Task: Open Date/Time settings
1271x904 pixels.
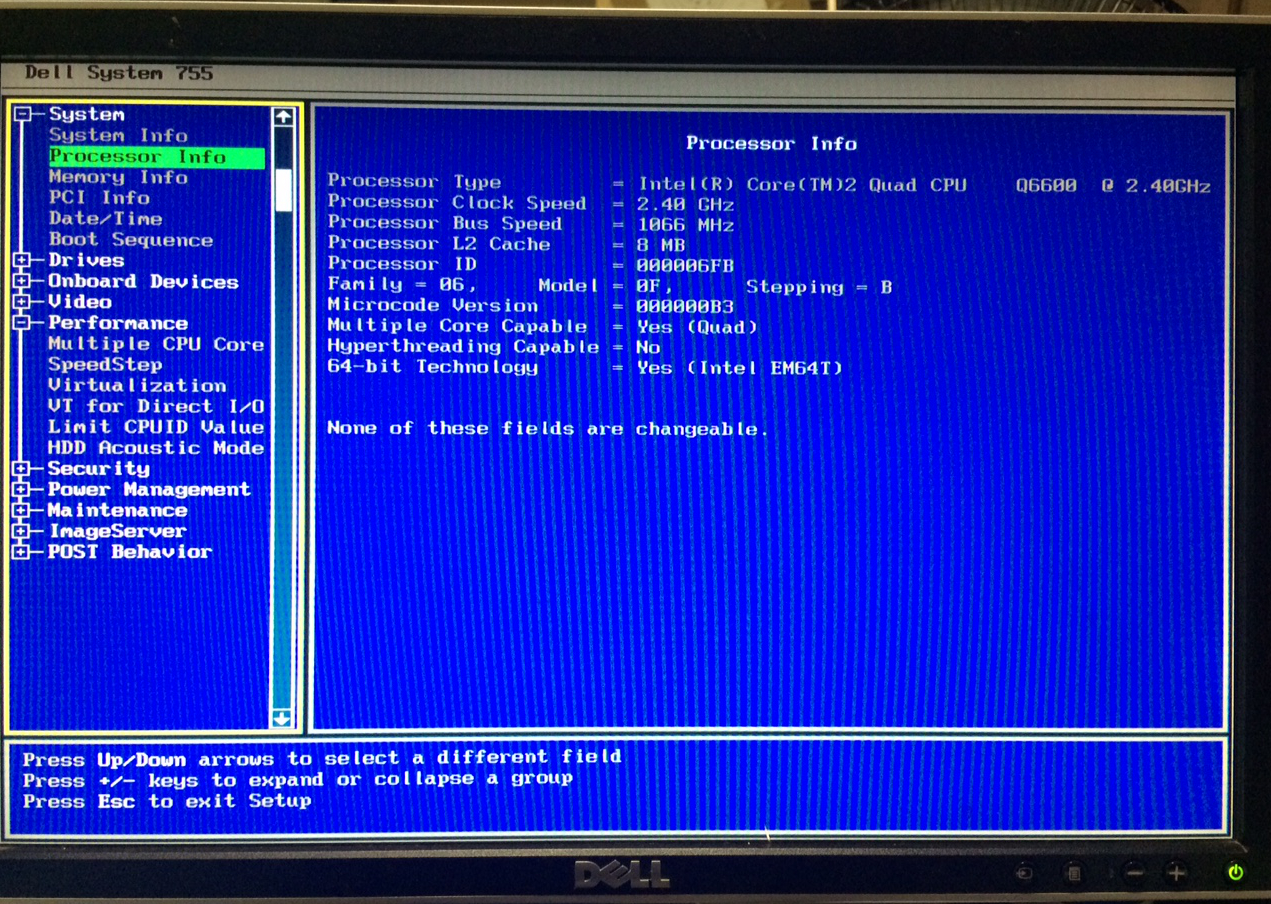Action: click(x=105, y=219)
